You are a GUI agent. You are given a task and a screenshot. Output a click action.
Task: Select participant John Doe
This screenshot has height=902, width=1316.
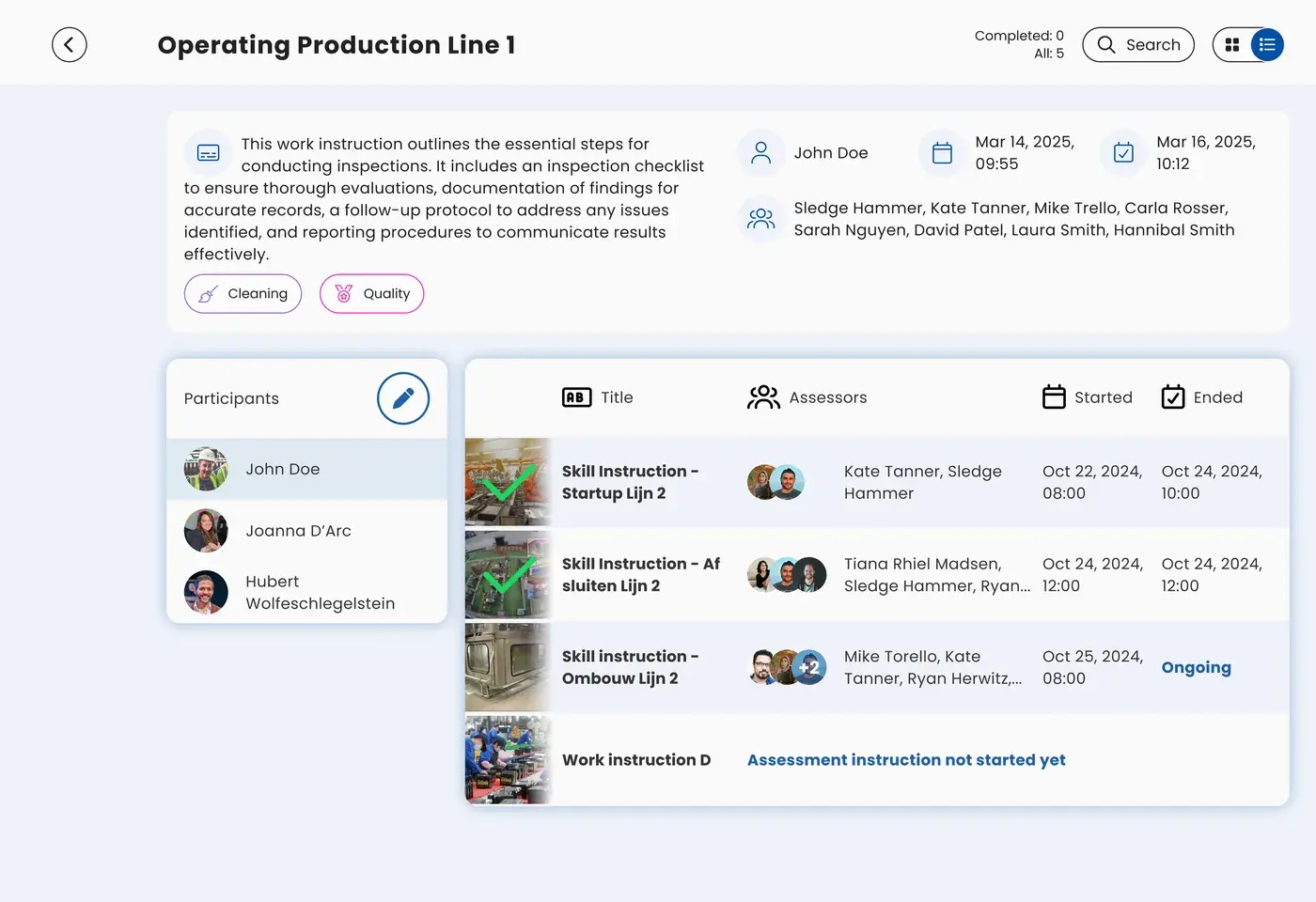coord(306,469)
